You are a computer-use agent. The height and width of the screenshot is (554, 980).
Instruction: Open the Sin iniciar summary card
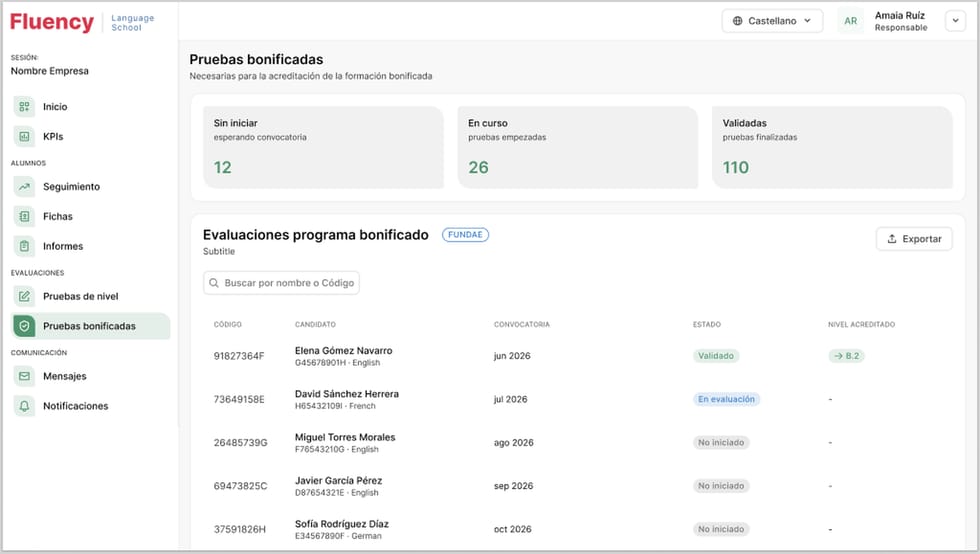click(323, 147)
